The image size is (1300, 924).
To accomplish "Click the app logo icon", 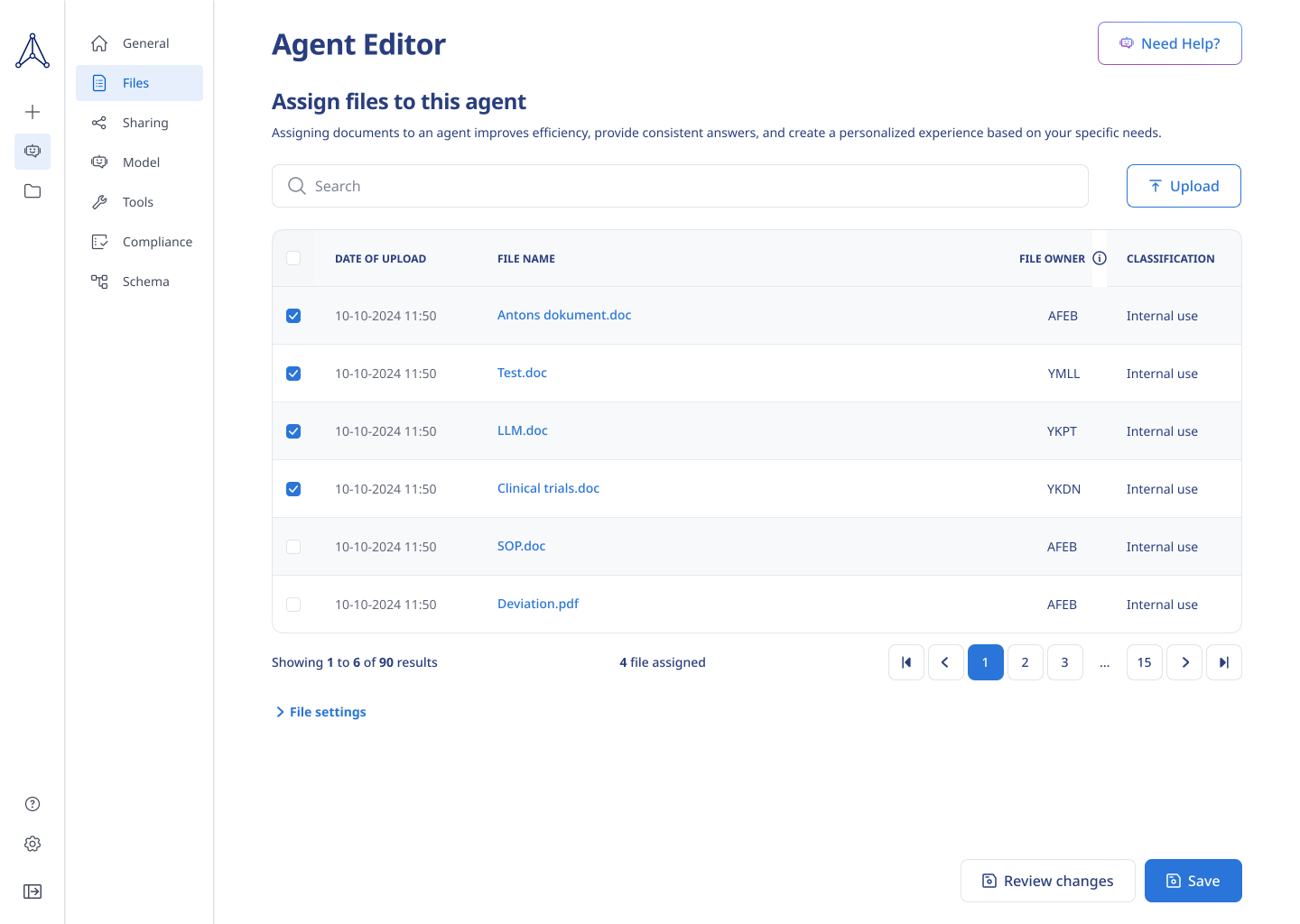I will [x=32, y=51].
